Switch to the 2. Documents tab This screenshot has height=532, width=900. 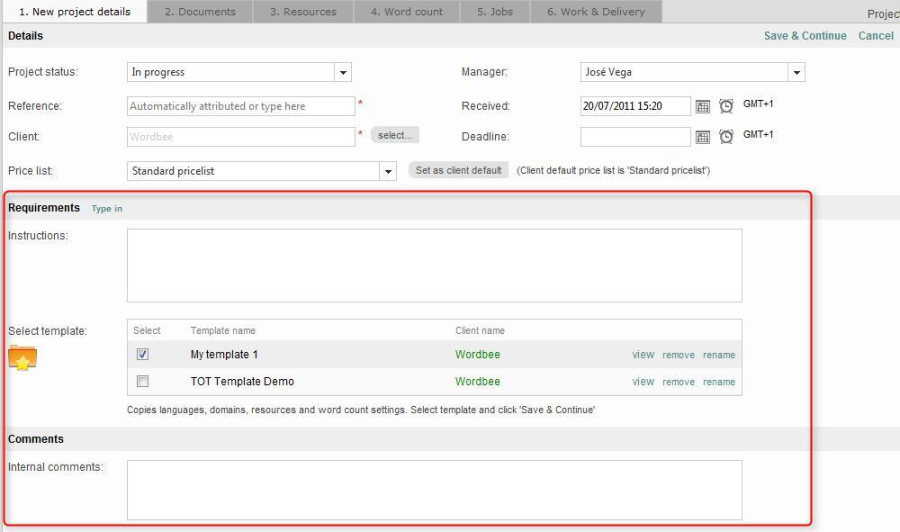tap(200, 12)
